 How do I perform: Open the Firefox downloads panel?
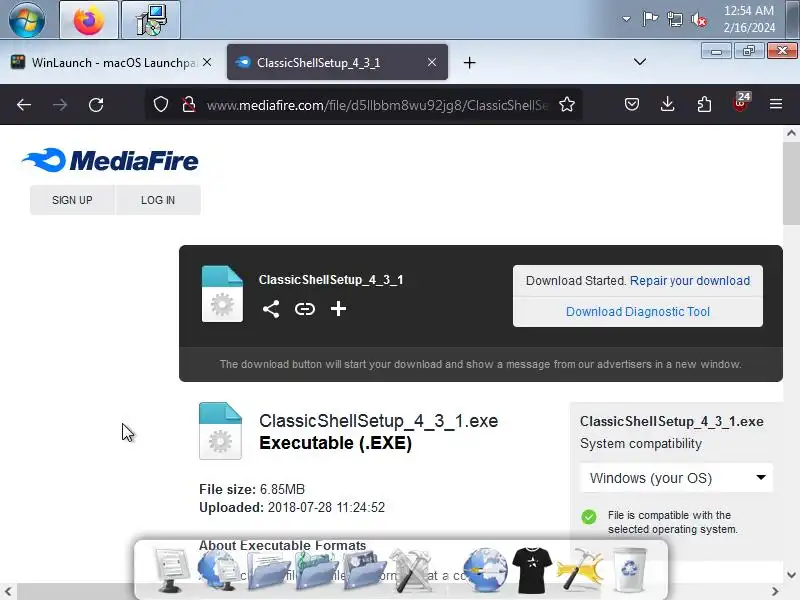click(667, 105)
